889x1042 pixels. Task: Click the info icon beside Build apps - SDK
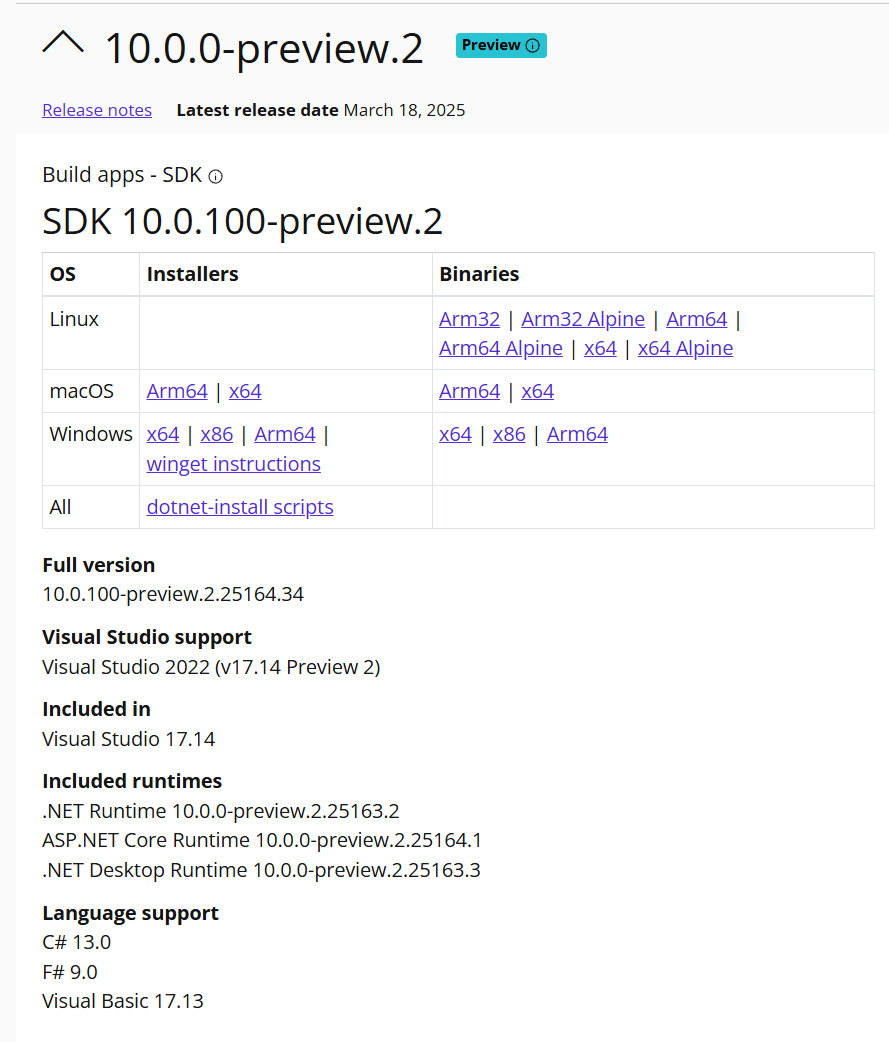tap(215, 176)
